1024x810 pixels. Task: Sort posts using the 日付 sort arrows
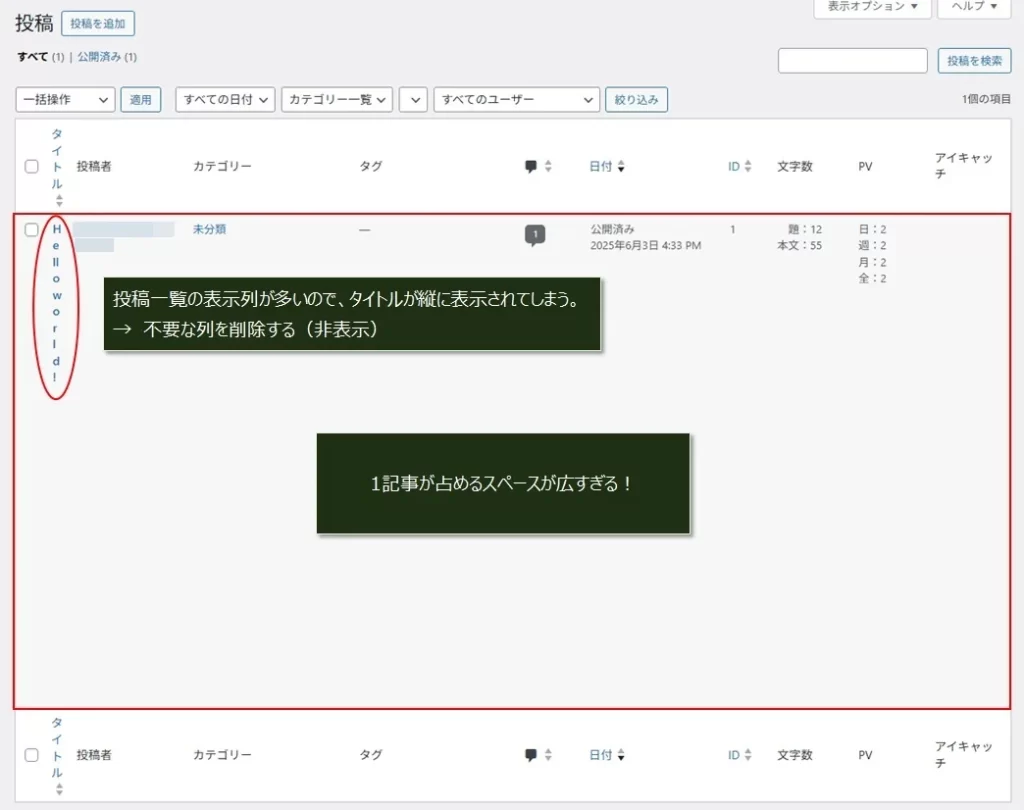point(622,166)
